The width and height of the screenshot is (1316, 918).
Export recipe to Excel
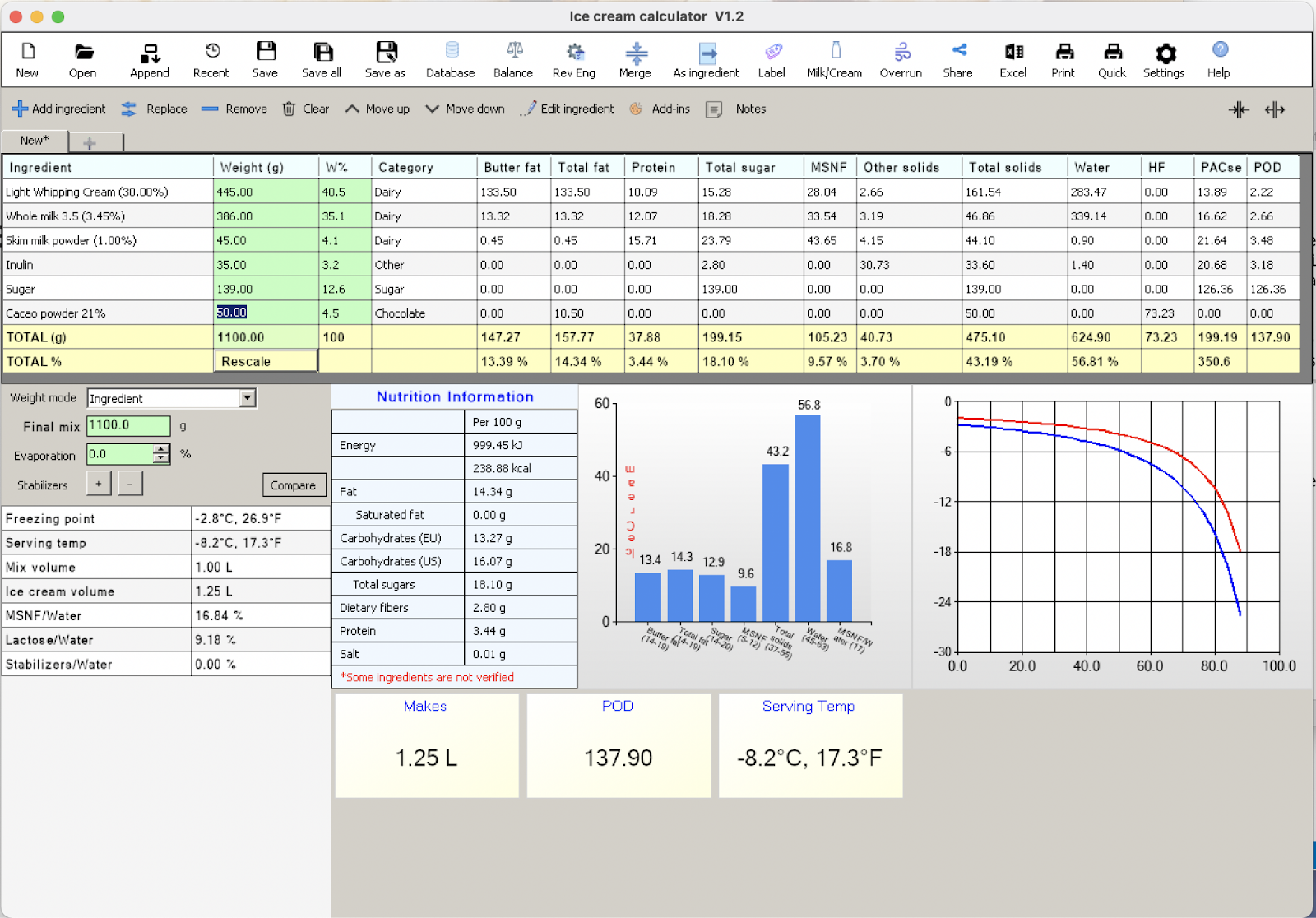(x=1013, y=60)
